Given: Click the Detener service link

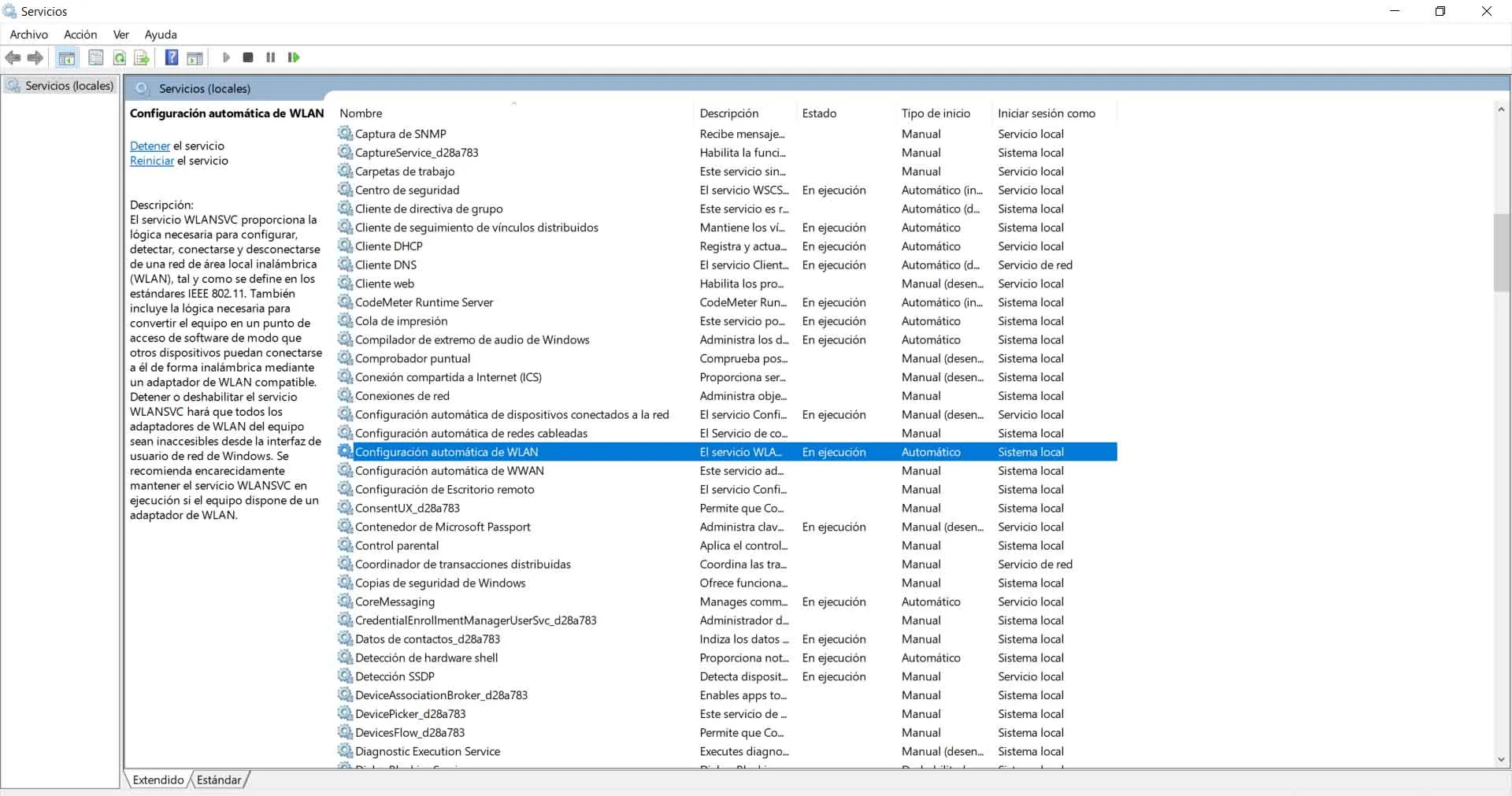Looking at the screenshot, I should (150, 146).
